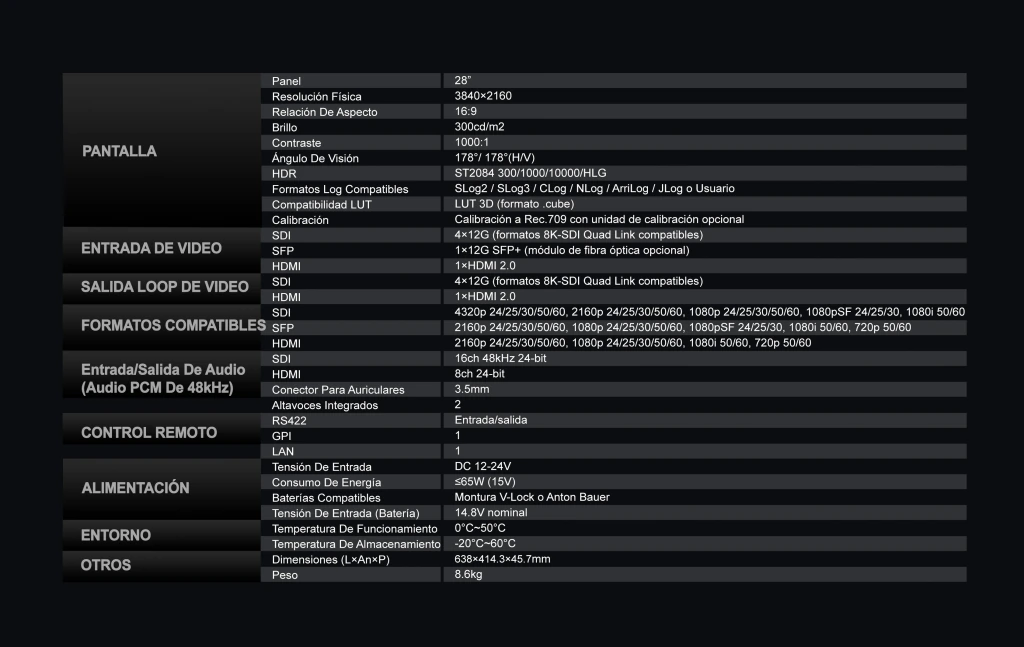Select the ENTRADA DE VIDEO heading

click(x=152, y=248)
